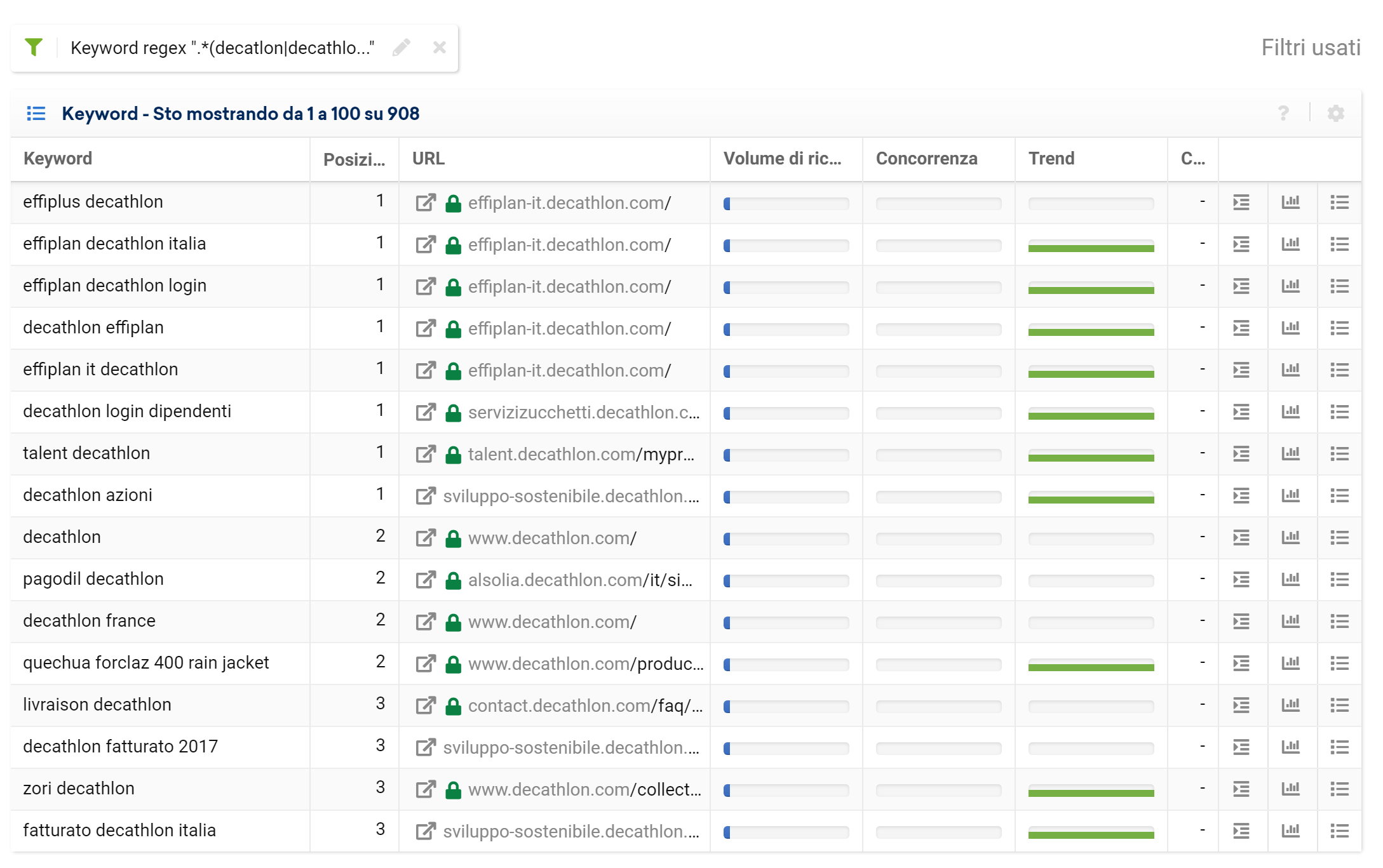This screenshot has width=1383, height=868.
Task: Open the Filtri usati link
Action: [x=1311, y=48]
